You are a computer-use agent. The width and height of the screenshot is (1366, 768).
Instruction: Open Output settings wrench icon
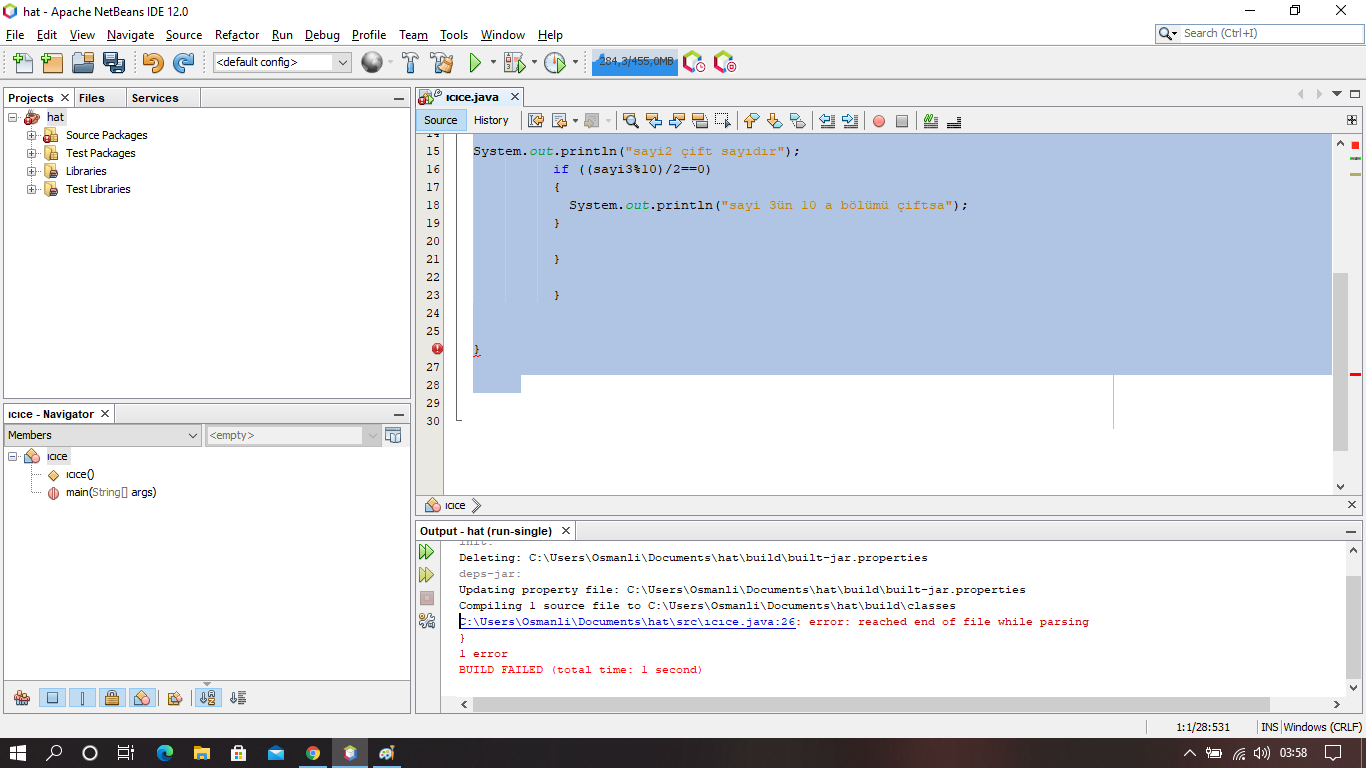click(427, 621)
